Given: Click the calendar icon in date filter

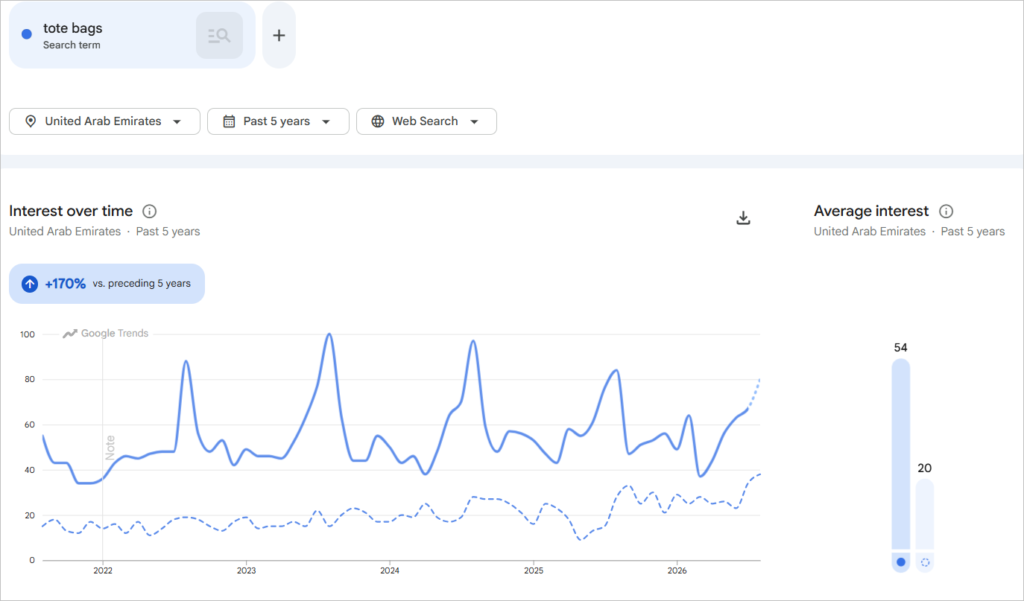Looking at the screenshot, I should (229, 122).
